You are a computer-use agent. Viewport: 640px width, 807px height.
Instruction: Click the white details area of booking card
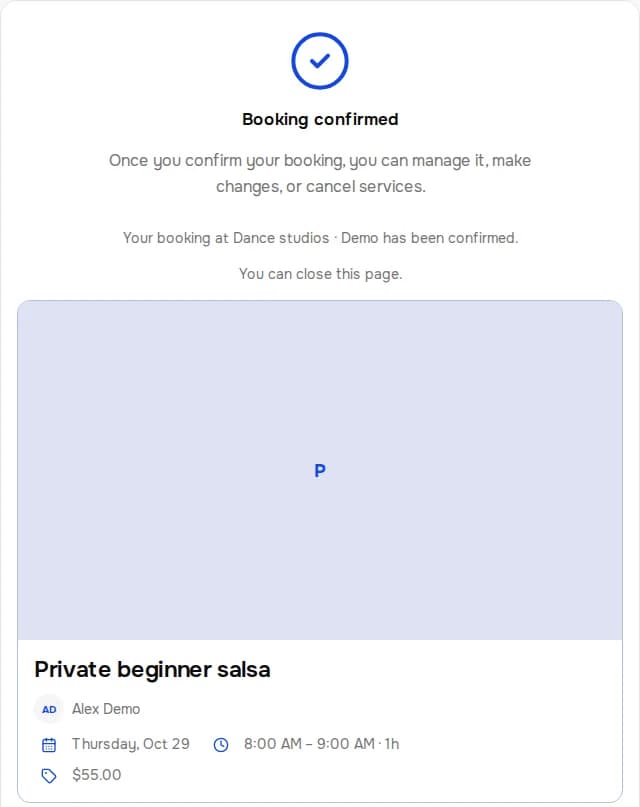320,721
